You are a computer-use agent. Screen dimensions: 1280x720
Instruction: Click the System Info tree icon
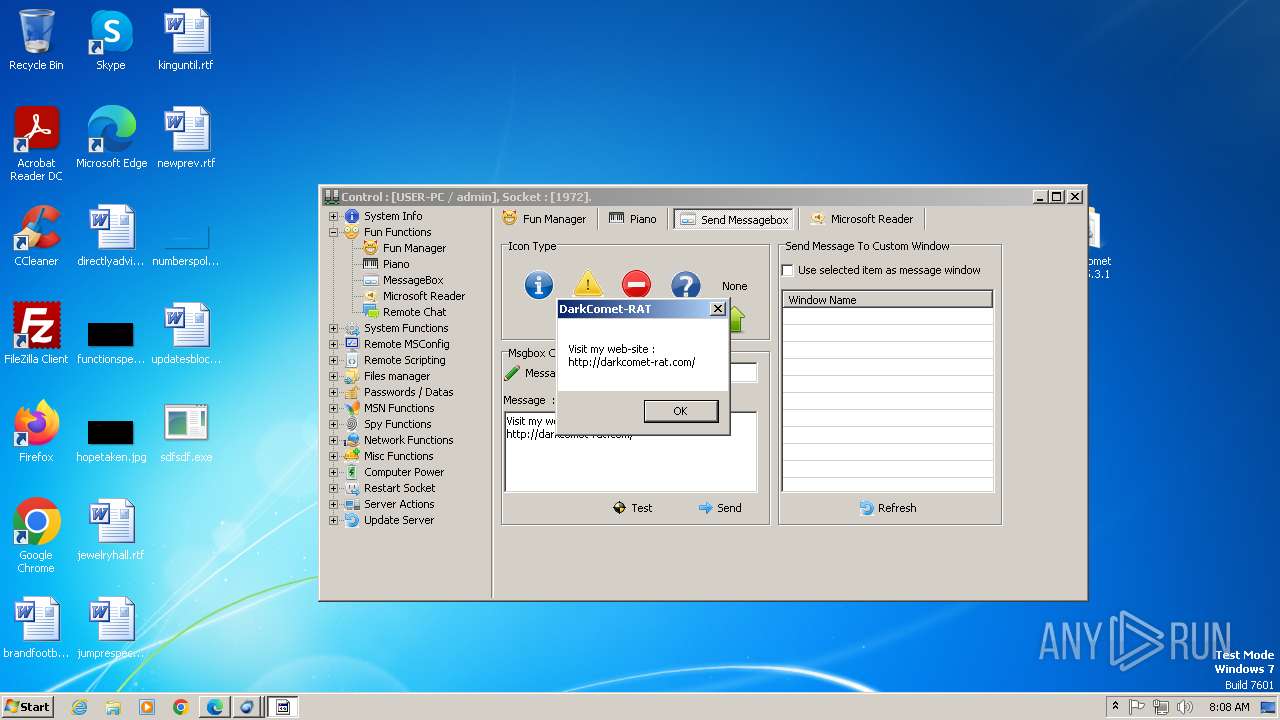coord(352,216)
